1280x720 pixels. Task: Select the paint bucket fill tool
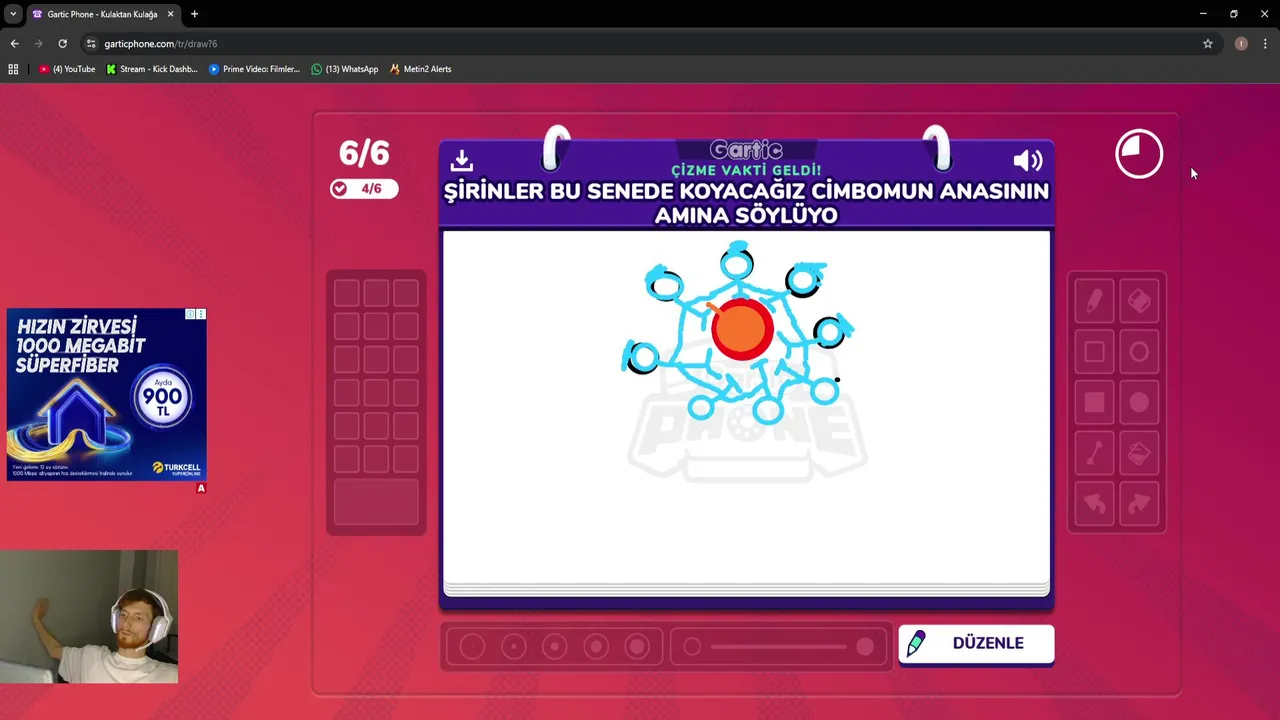[x=1139, y=454]
